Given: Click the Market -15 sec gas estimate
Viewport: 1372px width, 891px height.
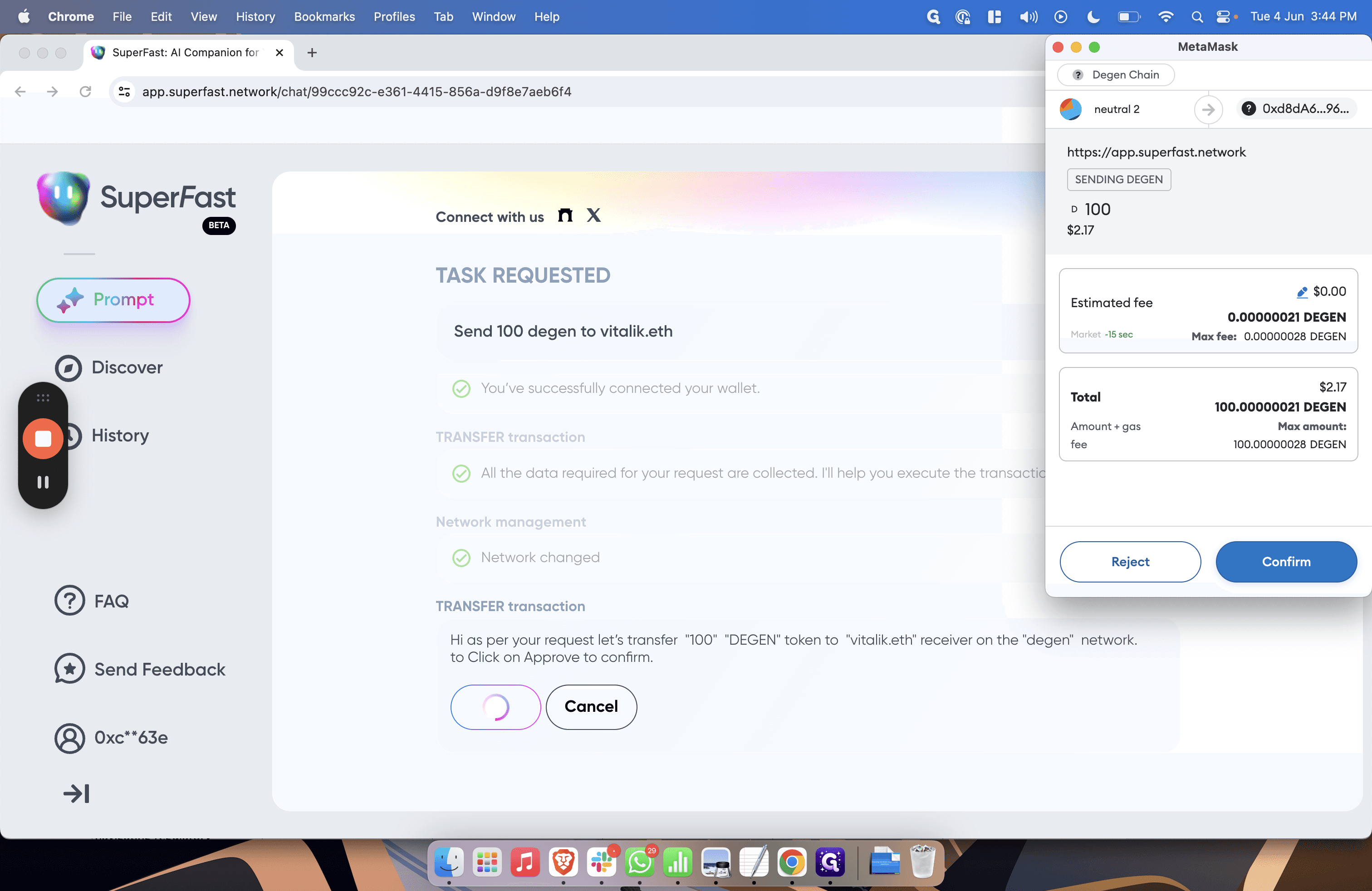Looking at the screenshot, I should tap(1101, 334).
